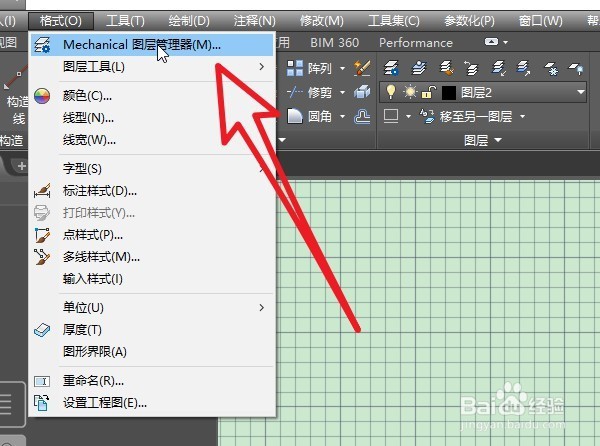The image size is (600, 446).
Task: Expand the 图层 panel title arrow
Action: point(498,140)
